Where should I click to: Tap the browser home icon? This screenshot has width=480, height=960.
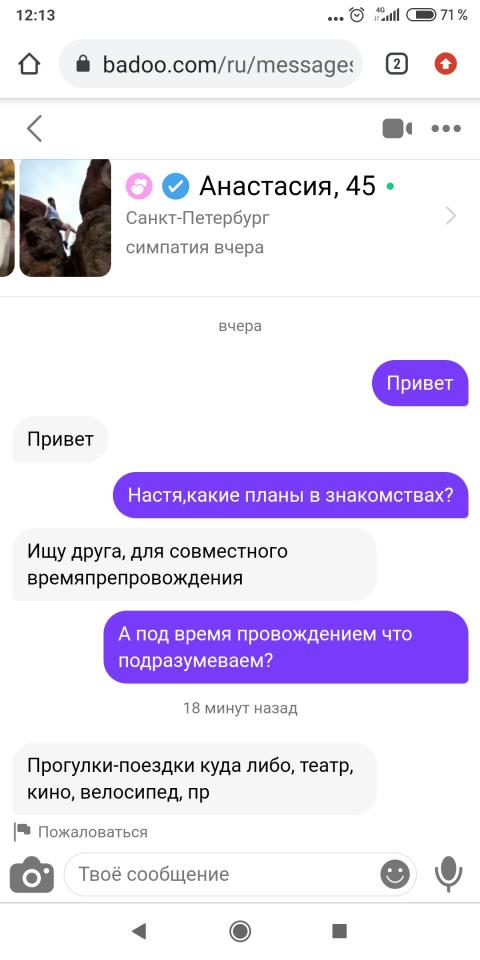point(29,64)
